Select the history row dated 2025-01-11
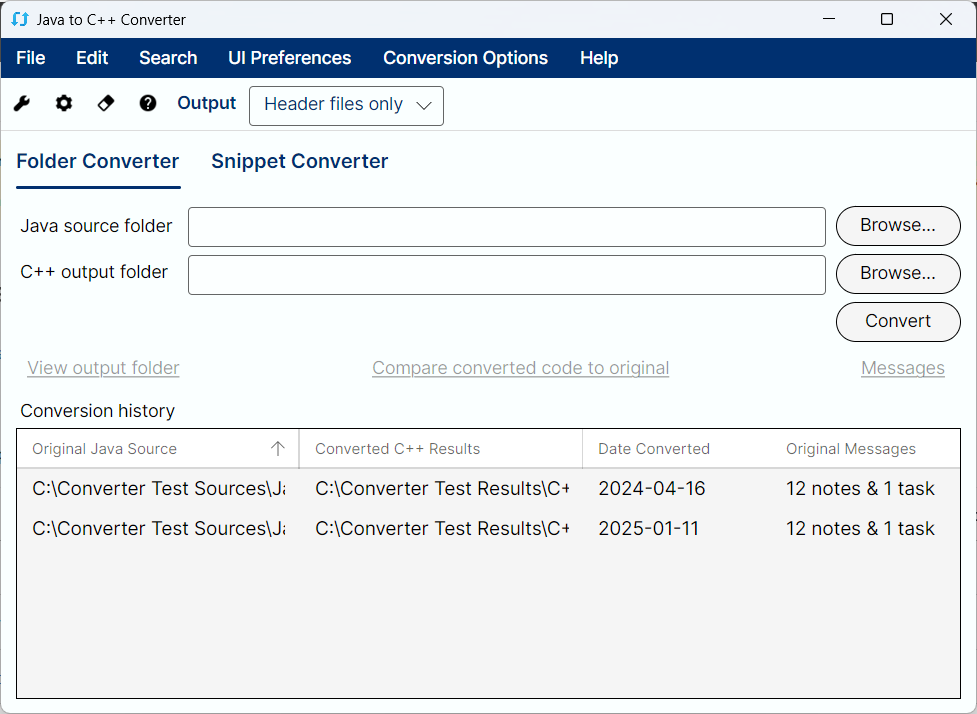 pos(488,528)
